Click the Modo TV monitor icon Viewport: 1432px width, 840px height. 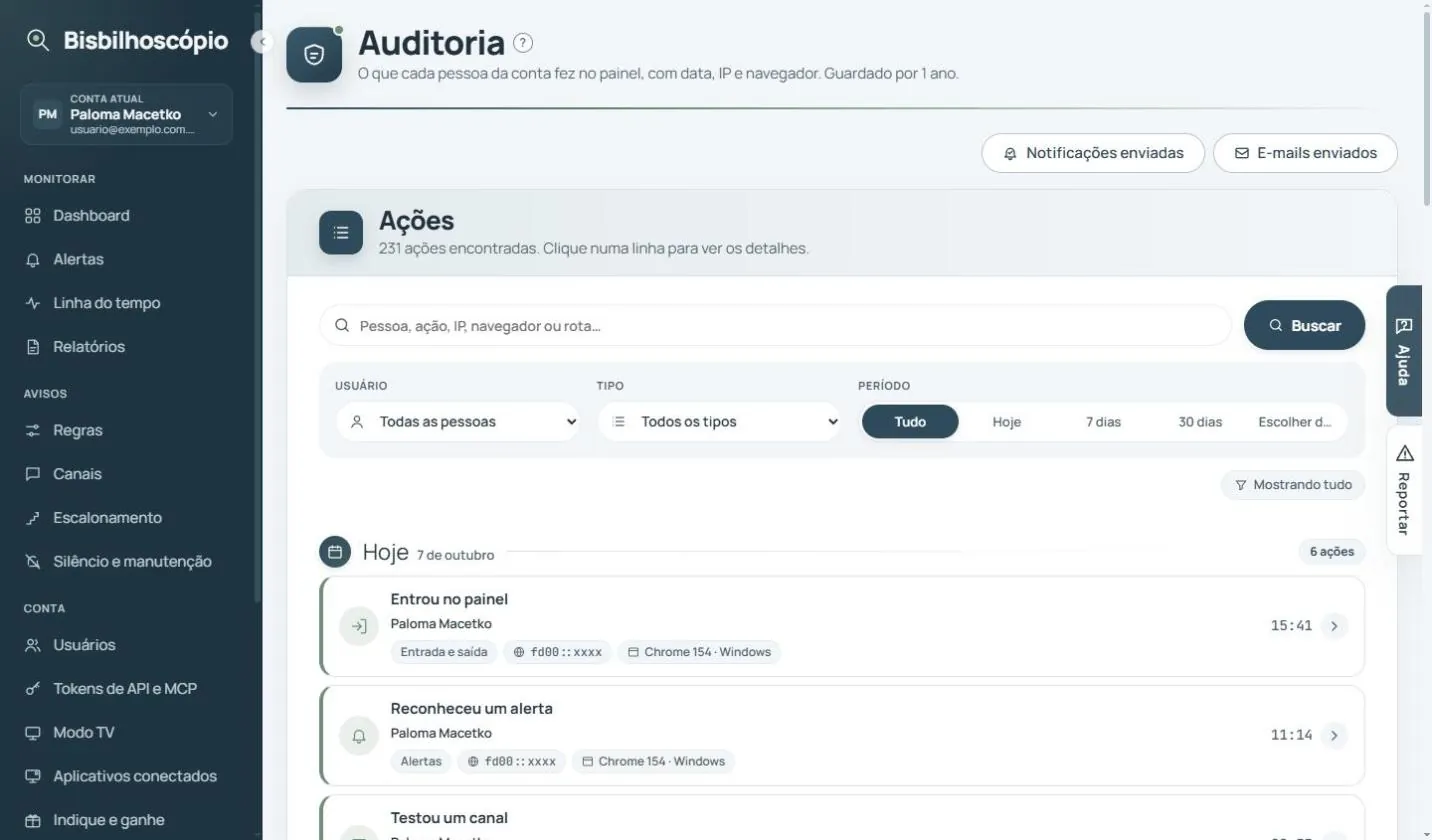coord(33,732)
